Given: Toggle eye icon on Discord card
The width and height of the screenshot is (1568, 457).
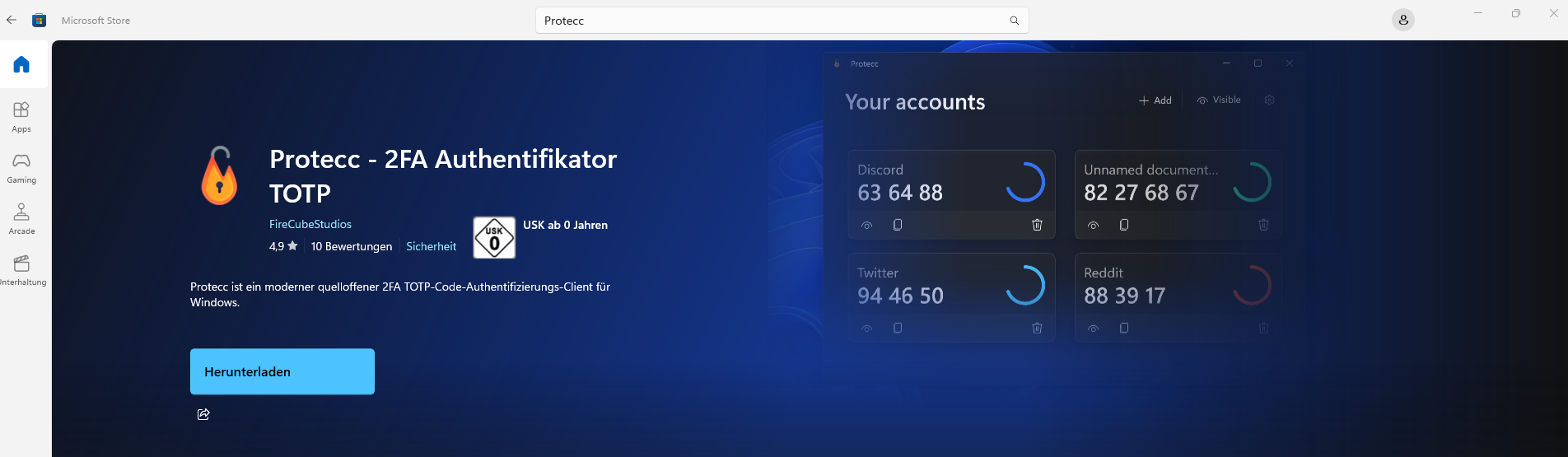Looking at the screenshot, I should pyautogui.click(x=866, y=225).
